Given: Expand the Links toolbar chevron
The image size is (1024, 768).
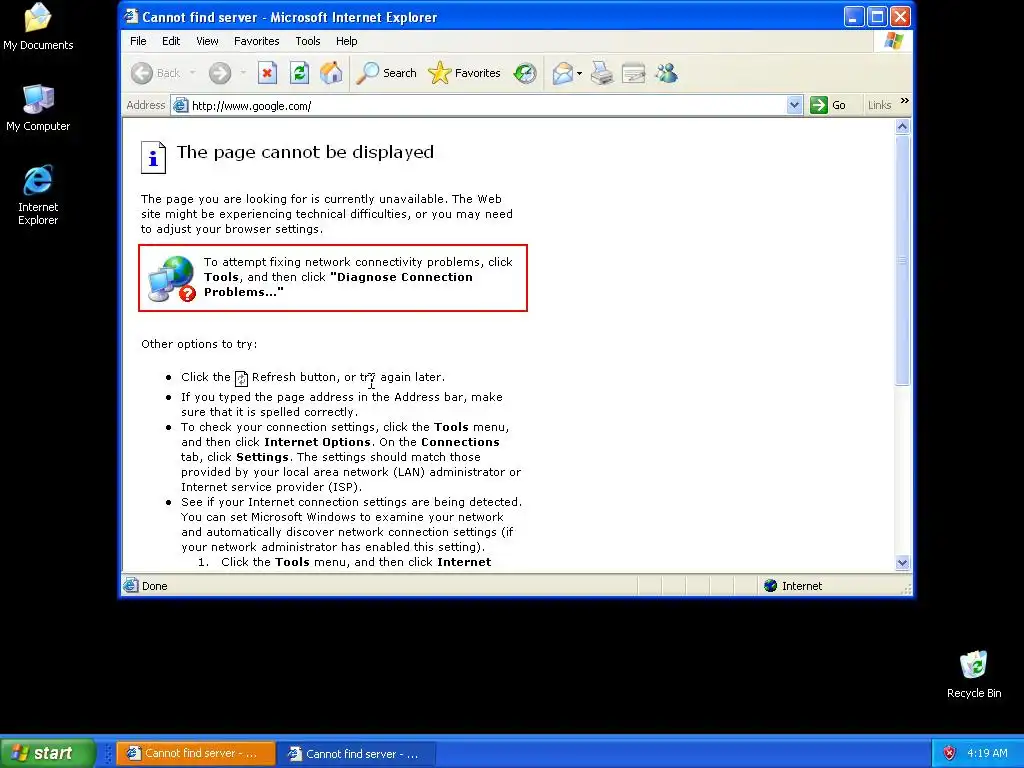Looking at the screenshot, I should [904, 101].
